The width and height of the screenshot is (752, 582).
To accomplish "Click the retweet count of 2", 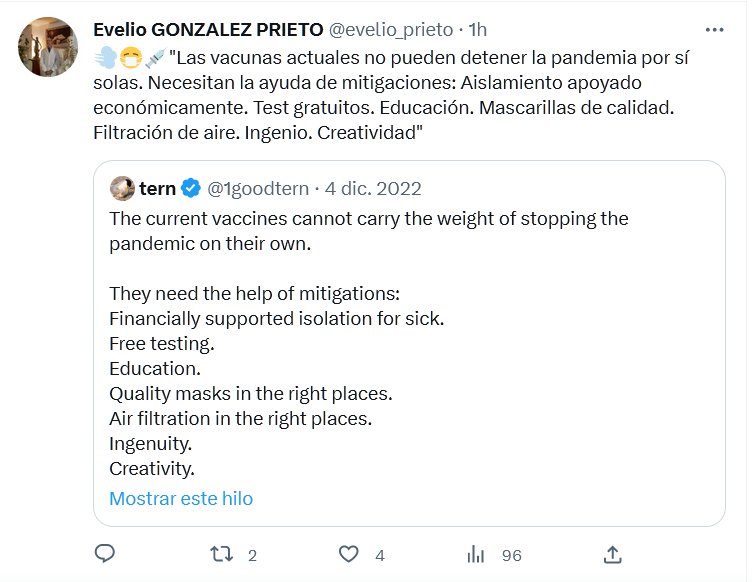I will (252, 554).
